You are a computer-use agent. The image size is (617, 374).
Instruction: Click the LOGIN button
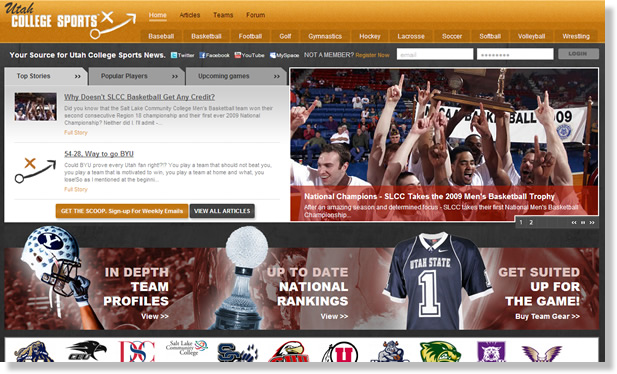tap(578, 54)
